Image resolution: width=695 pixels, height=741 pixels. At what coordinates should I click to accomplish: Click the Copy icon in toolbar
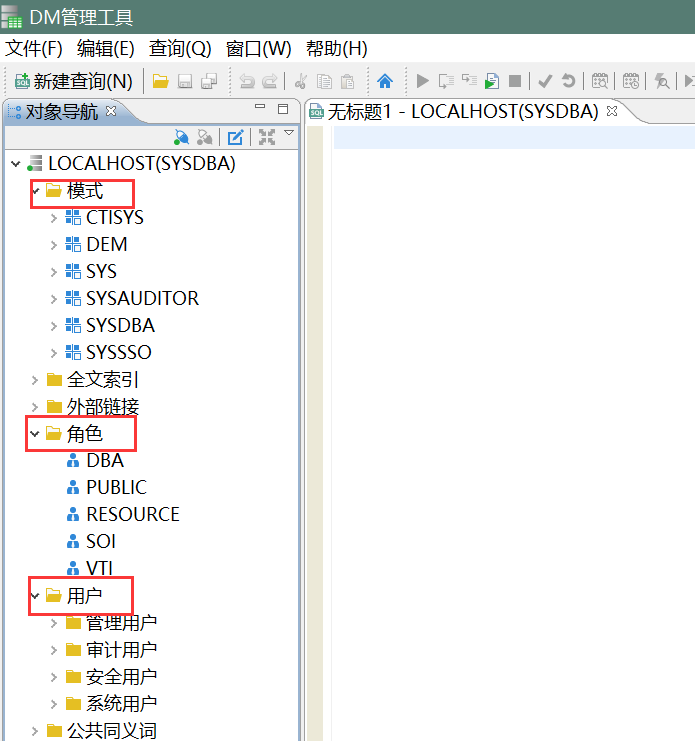tap(324, 81)
